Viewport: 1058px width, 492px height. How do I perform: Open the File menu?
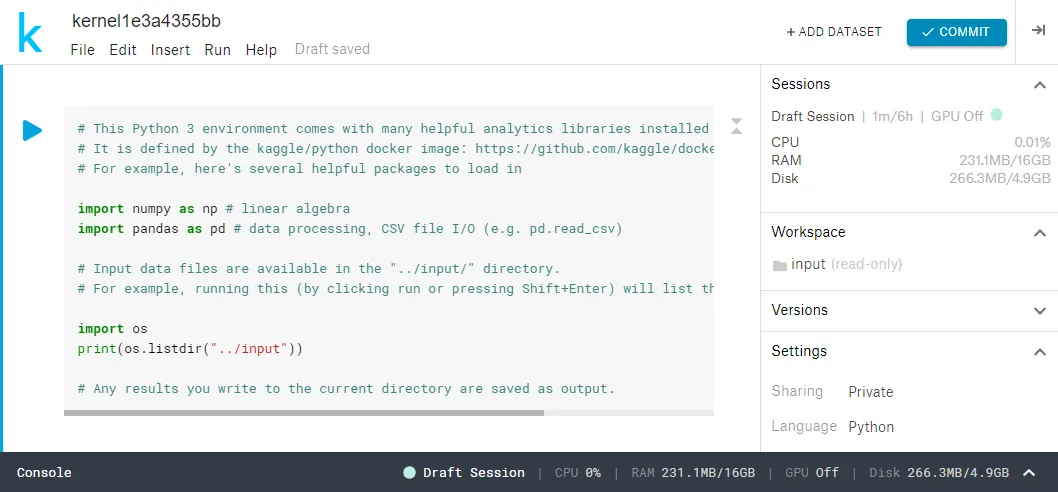pyautogui.click(x=82, y=50)
